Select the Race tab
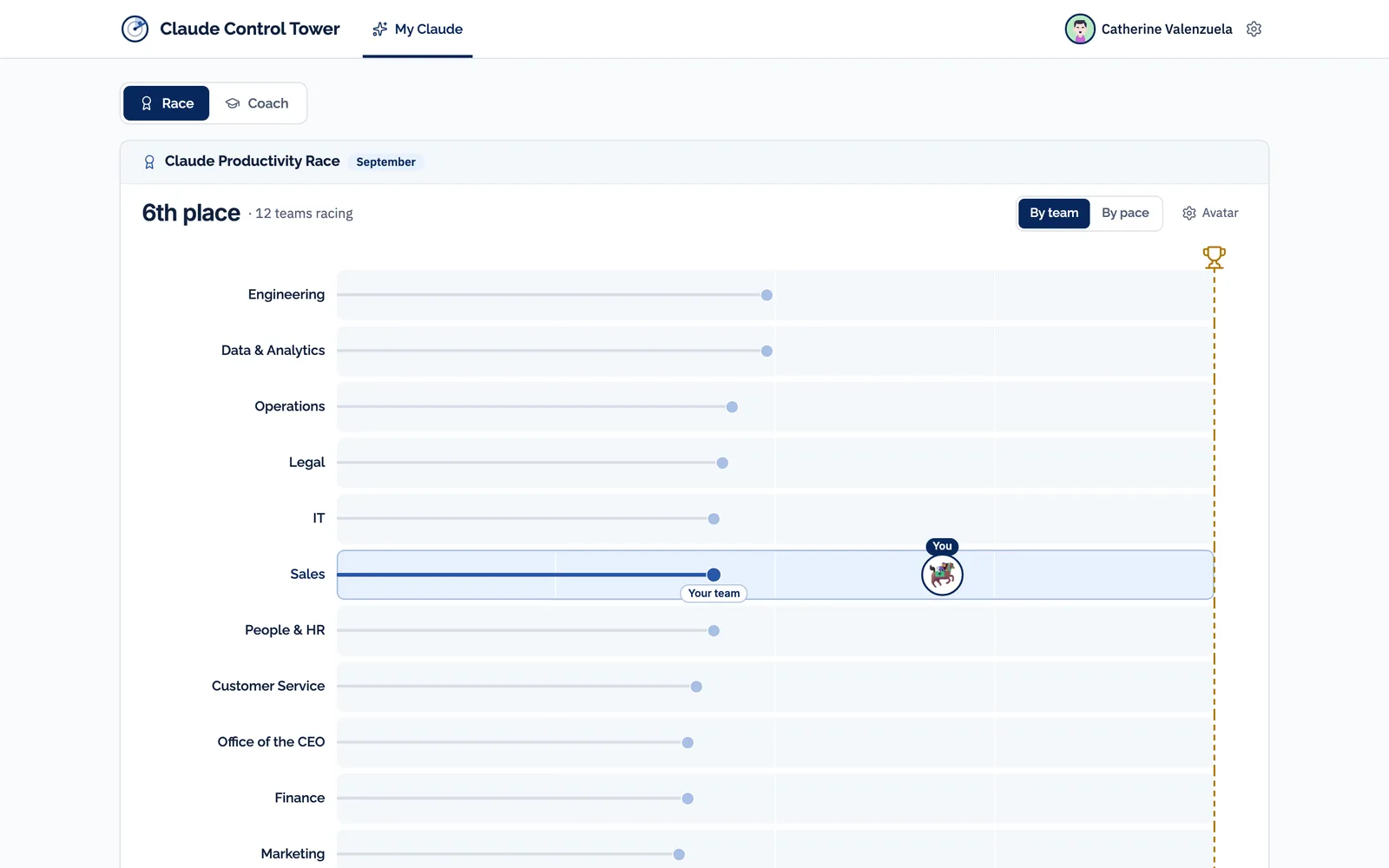 point(167,103)
